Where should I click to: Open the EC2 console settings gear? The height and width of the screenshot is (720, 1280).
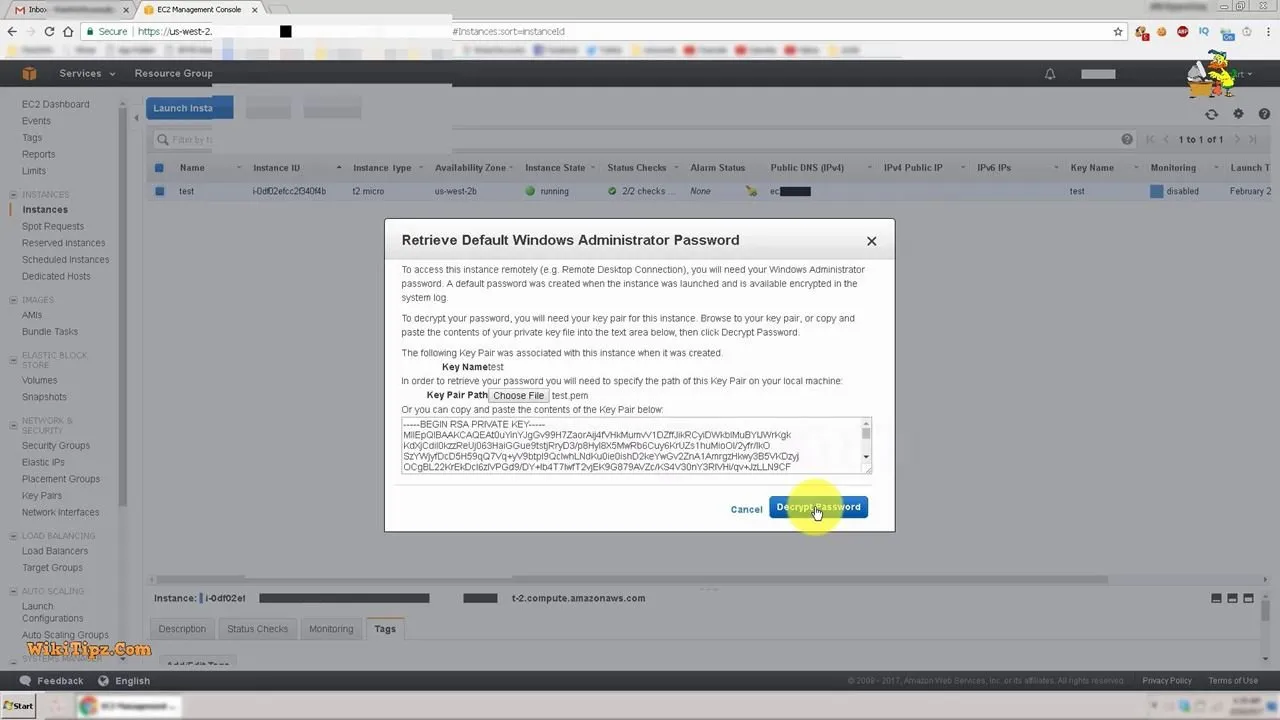point(1238,115)
